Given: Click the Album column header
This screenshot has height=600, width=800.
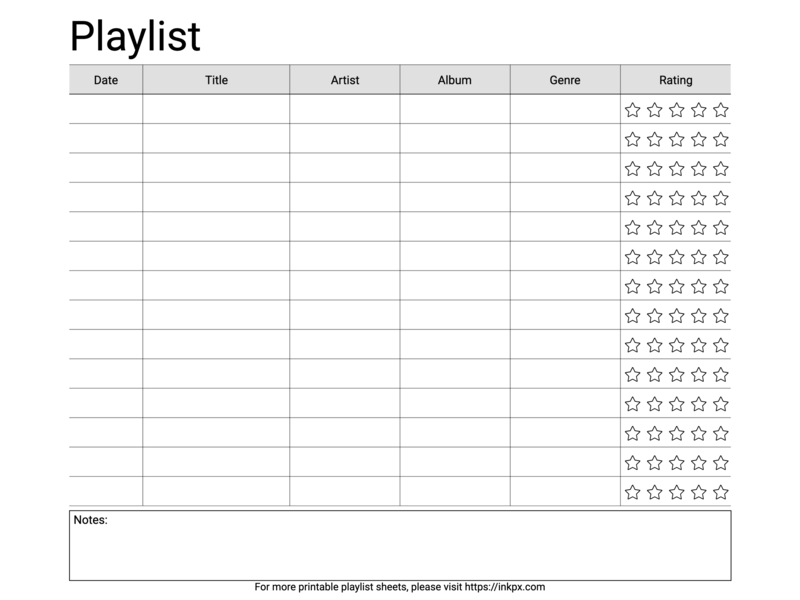Looking at the screenshot, I should 455,80.
